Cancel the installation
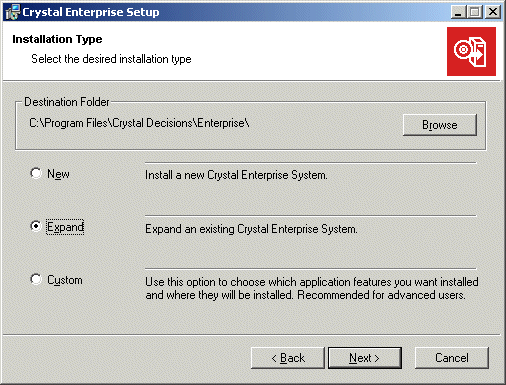The width and height of the screenshot is (506, 385). coord(452,358)
